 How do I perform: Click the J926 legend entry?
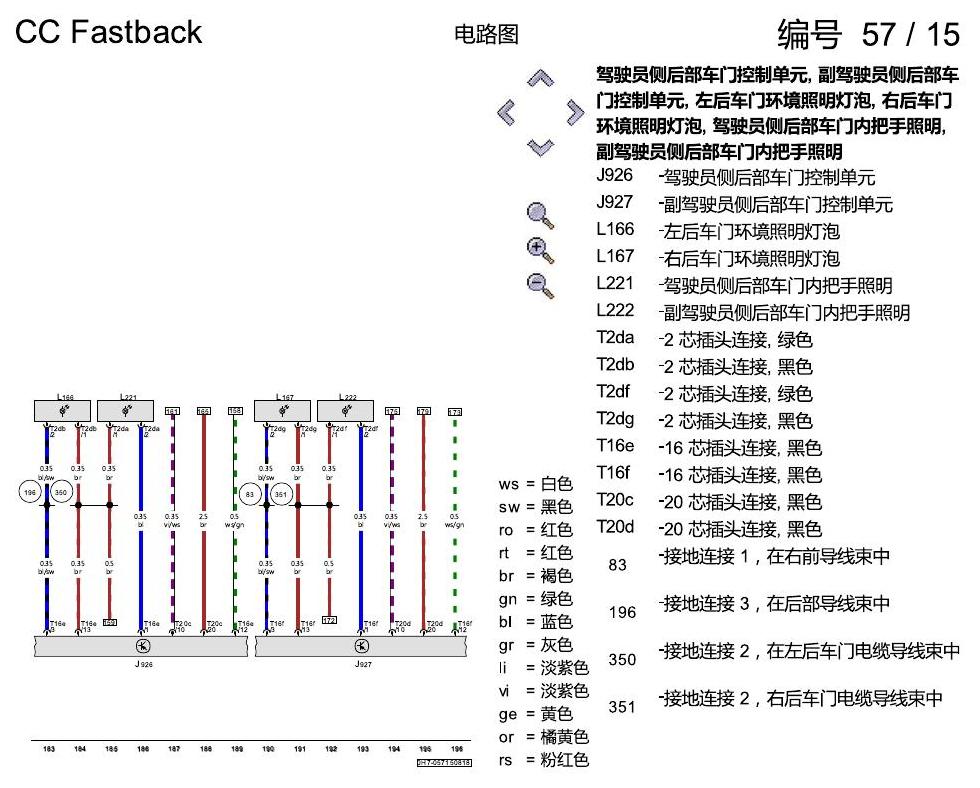[x=736, y=177]
